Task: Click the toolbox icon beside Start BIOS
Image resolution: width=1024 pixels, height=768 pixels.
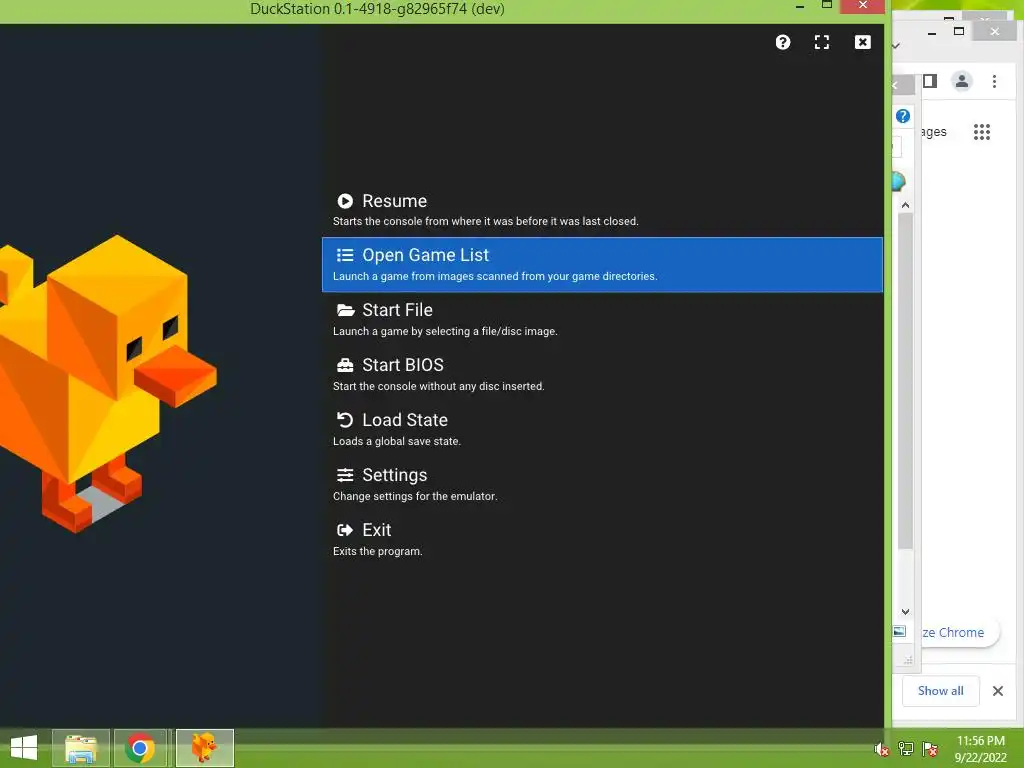Action: point(345,365)
